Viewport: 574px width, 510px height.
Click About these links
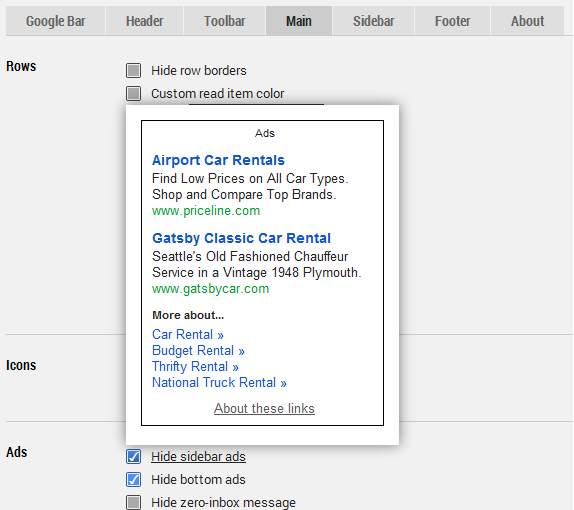coord(264,408)
